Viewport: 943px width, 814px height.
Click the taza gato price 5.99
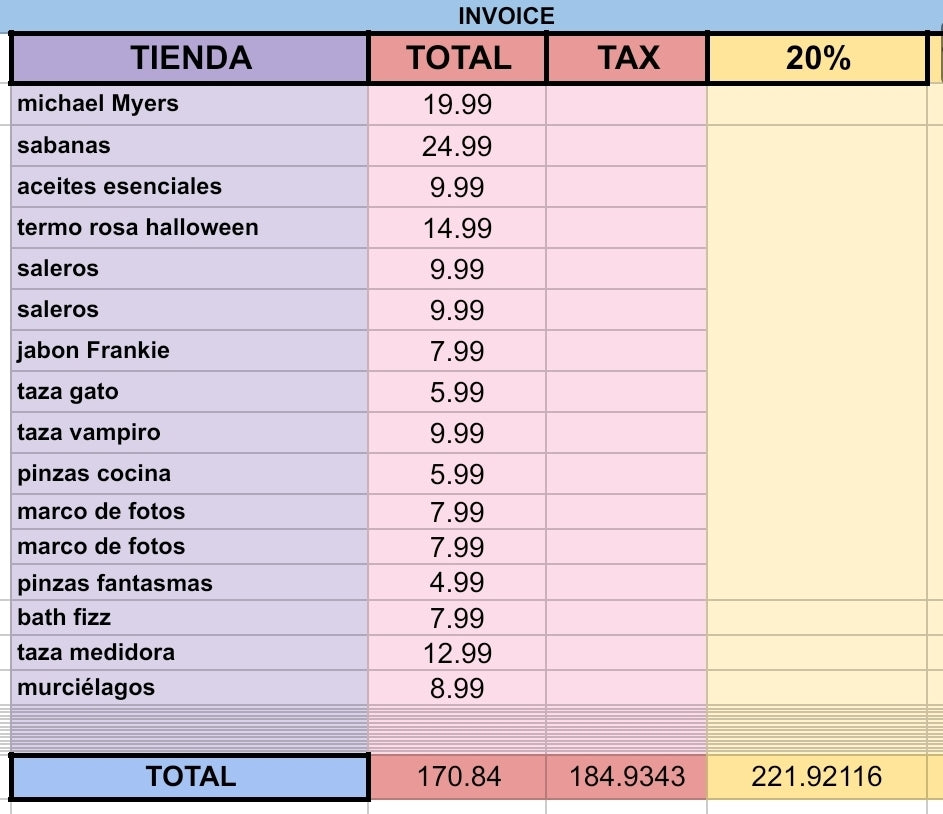457,393
